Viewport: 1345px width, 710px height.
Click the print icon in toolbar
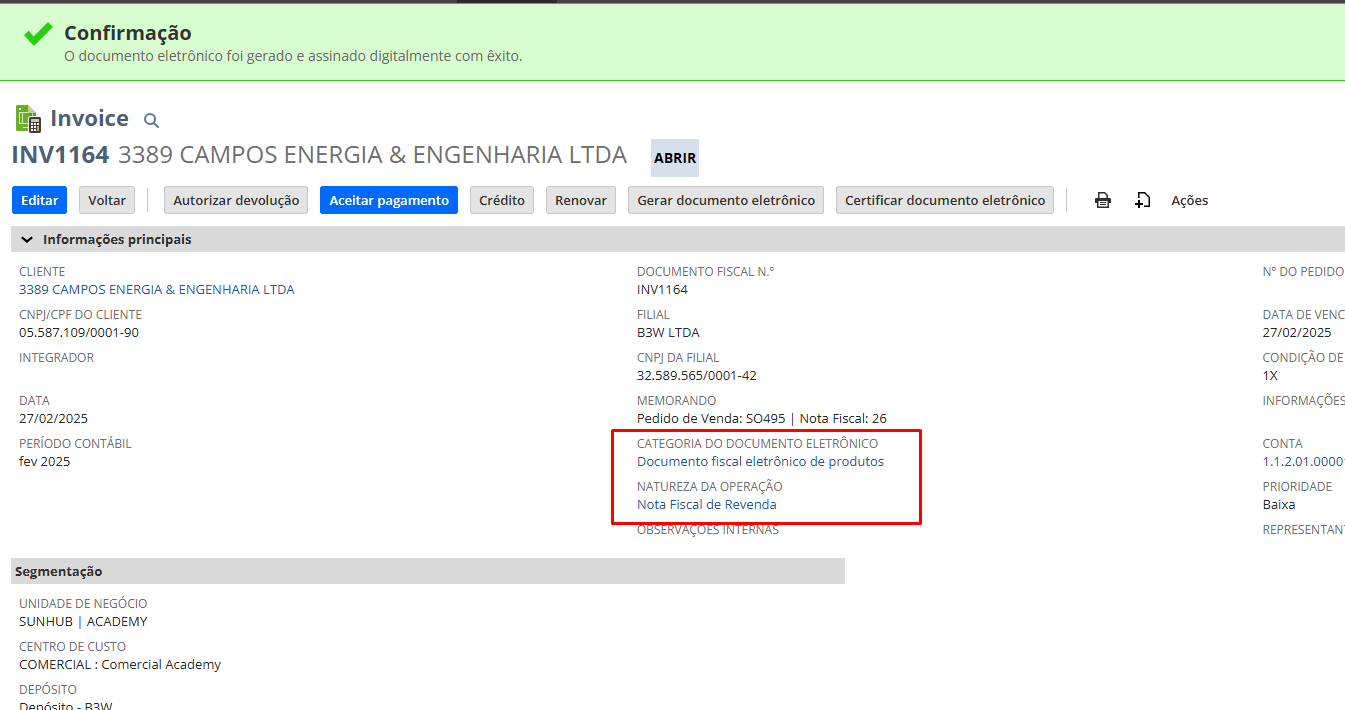(x=1102, y=200)
